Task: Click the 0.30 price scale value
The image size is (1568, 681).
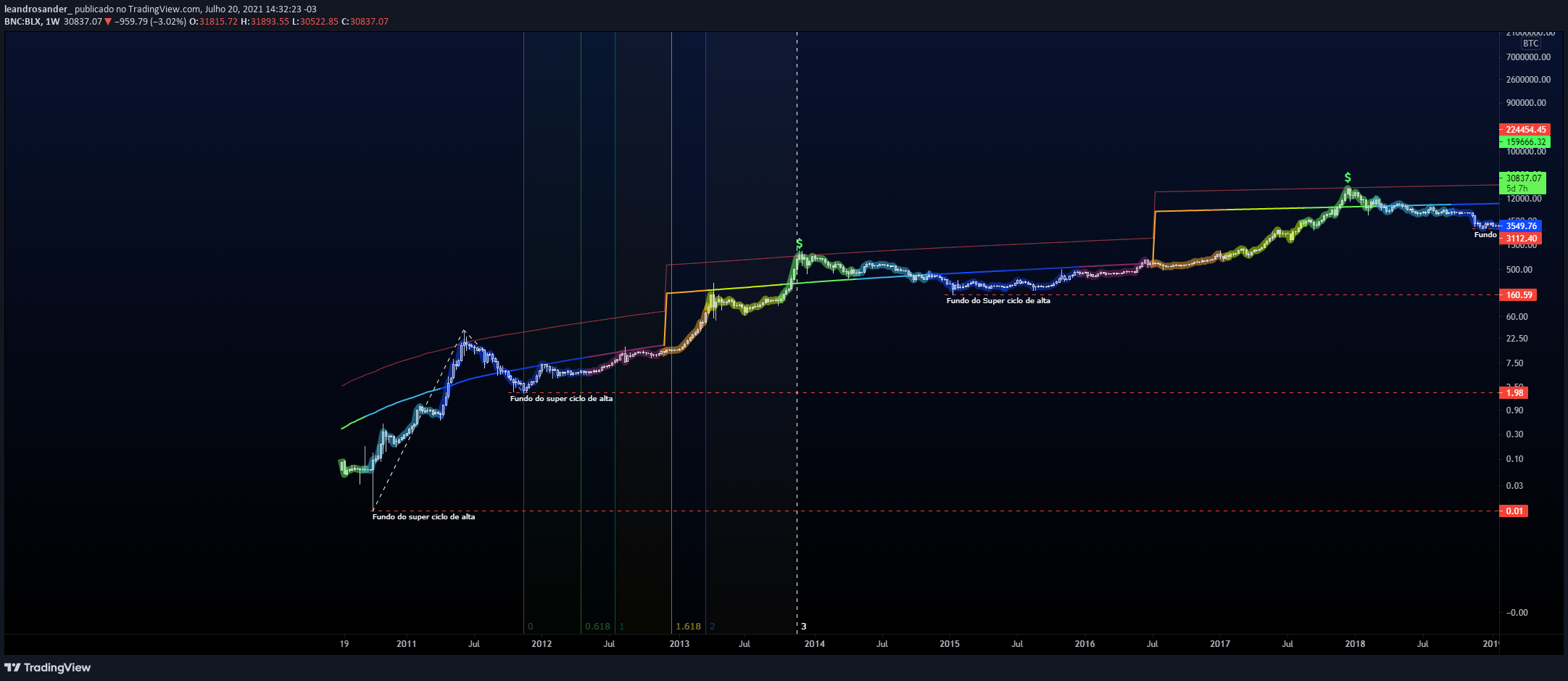Action: pos(1515,434)
